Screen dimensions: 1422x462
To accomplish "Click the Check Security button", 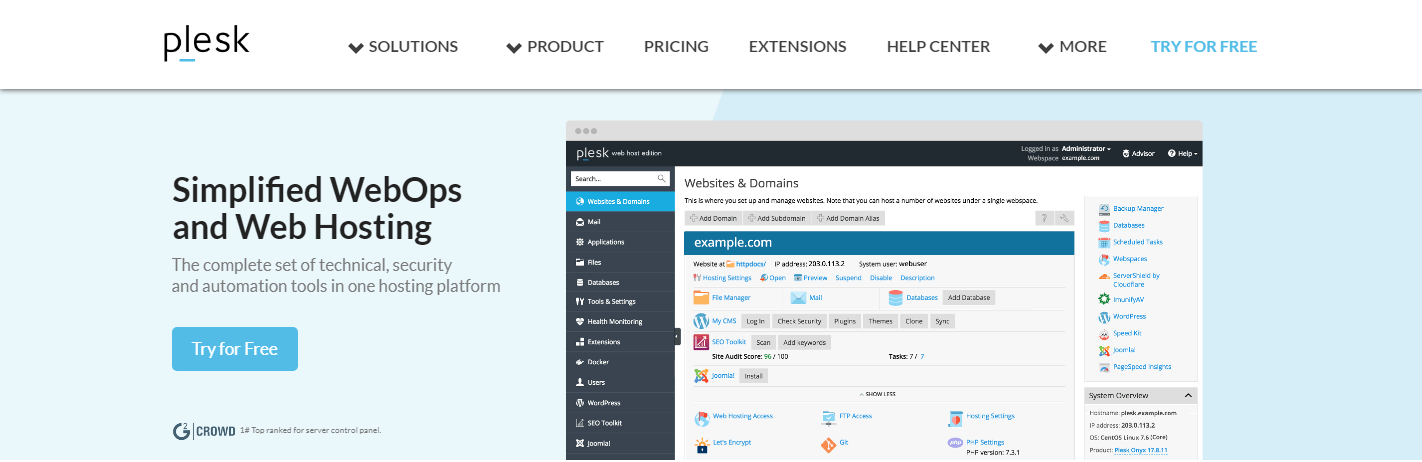I will (799, 321).
